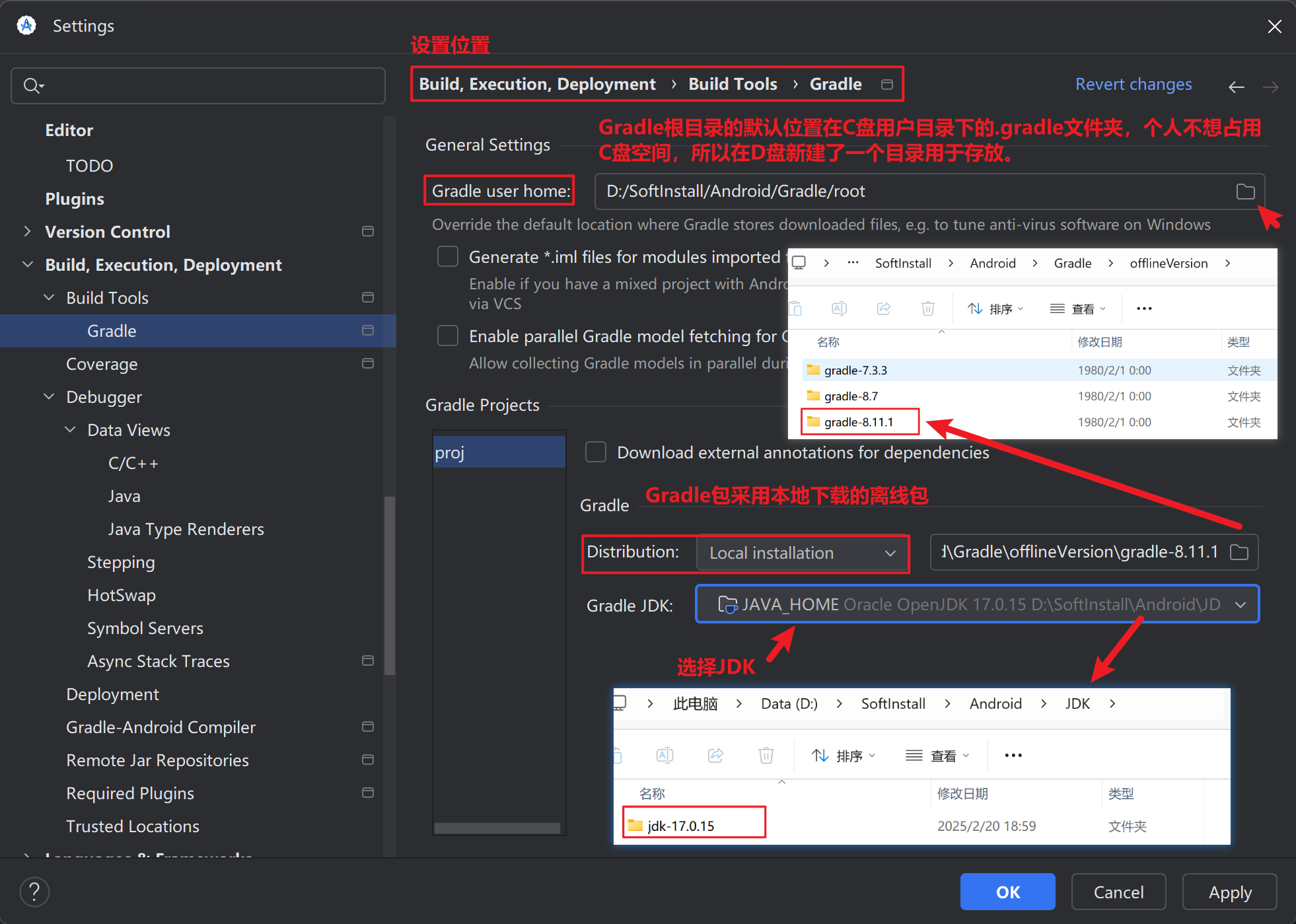Click the Android Studio logo in the title bar
This screenshot has width=1296, height=924.
click(26, 26)
